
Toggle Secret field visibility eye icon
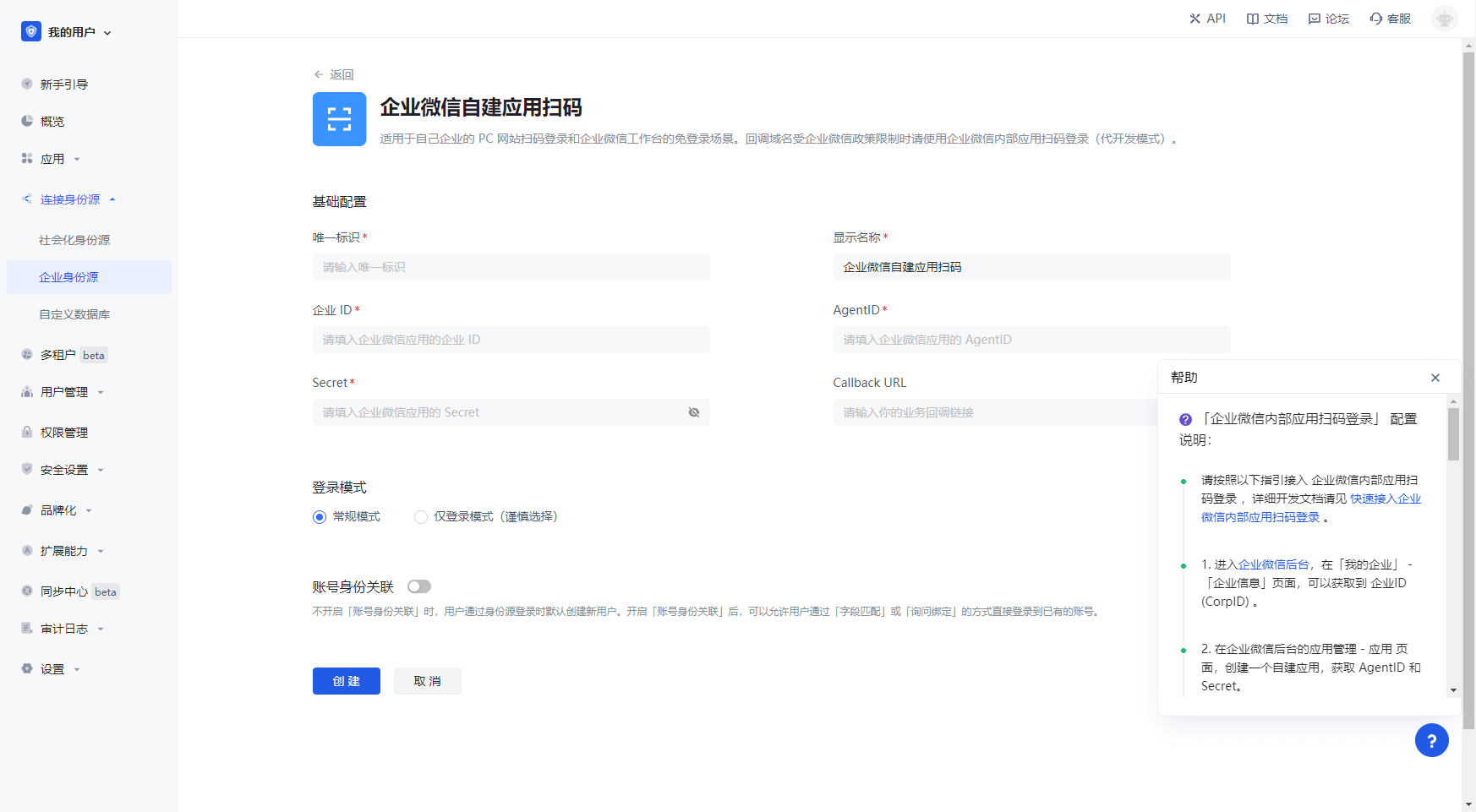(694, 412)
